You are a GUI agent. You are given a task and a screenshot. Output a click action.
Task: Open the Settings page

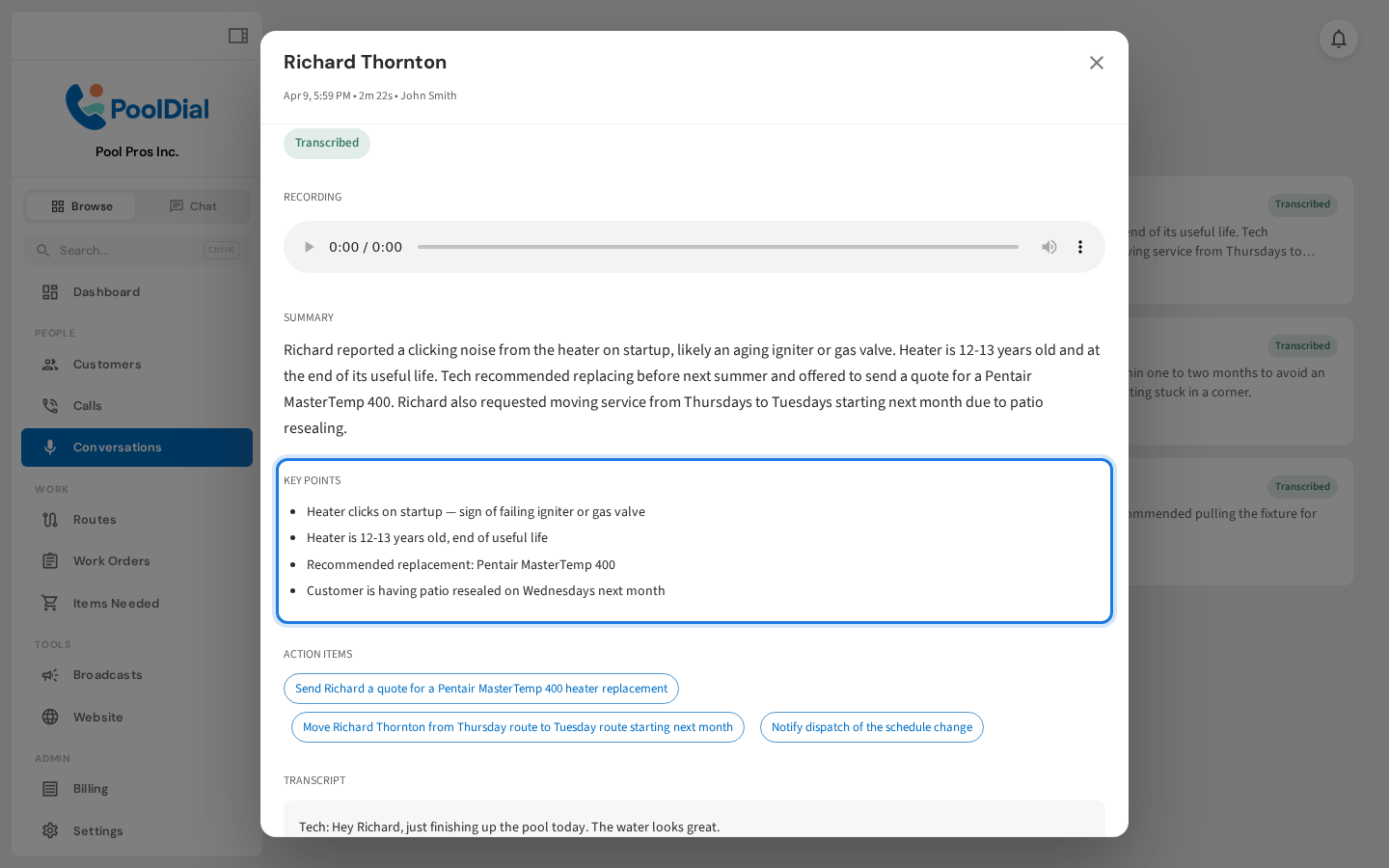[97, 830]
